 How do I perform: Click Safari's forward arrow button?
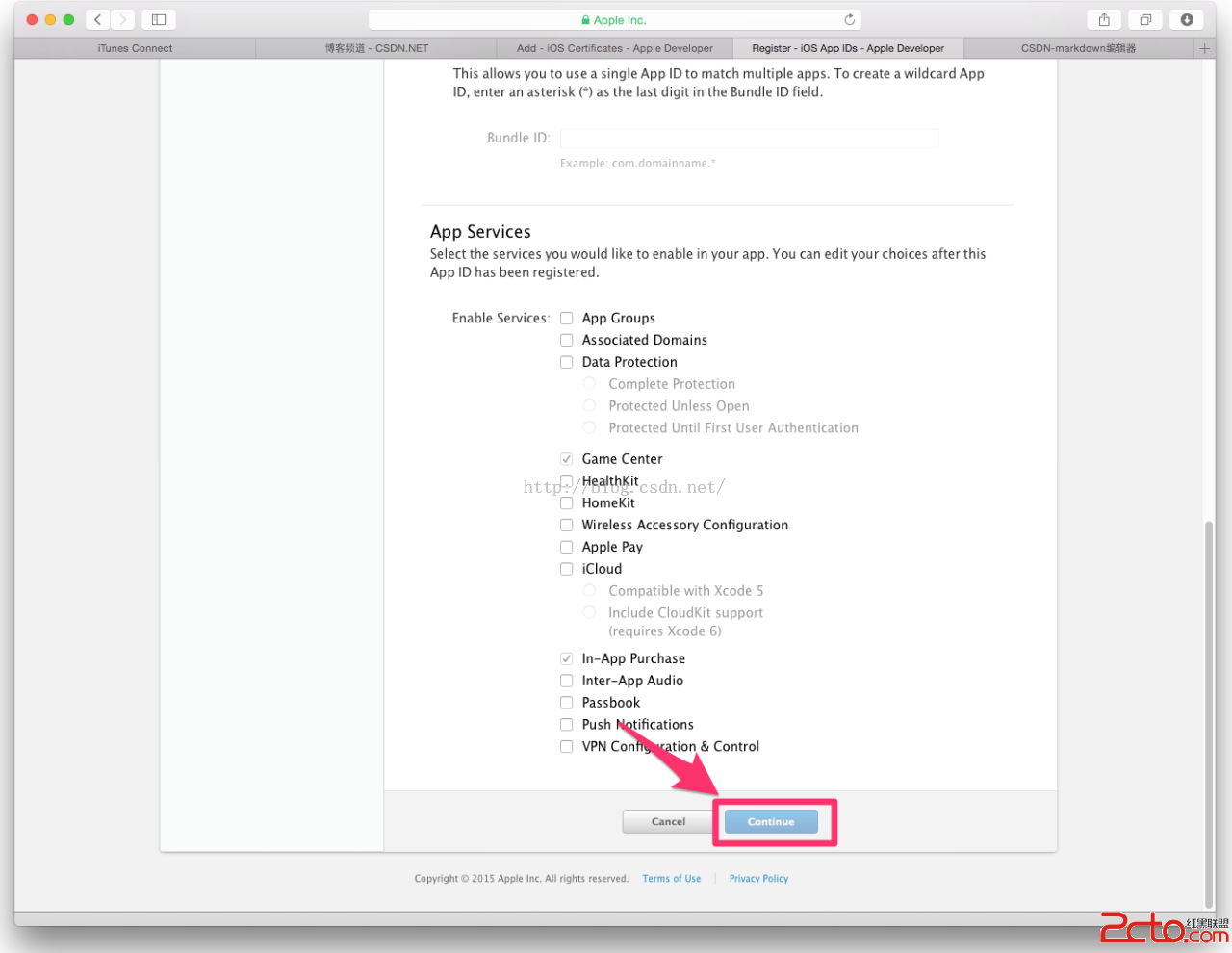point(123,19)
